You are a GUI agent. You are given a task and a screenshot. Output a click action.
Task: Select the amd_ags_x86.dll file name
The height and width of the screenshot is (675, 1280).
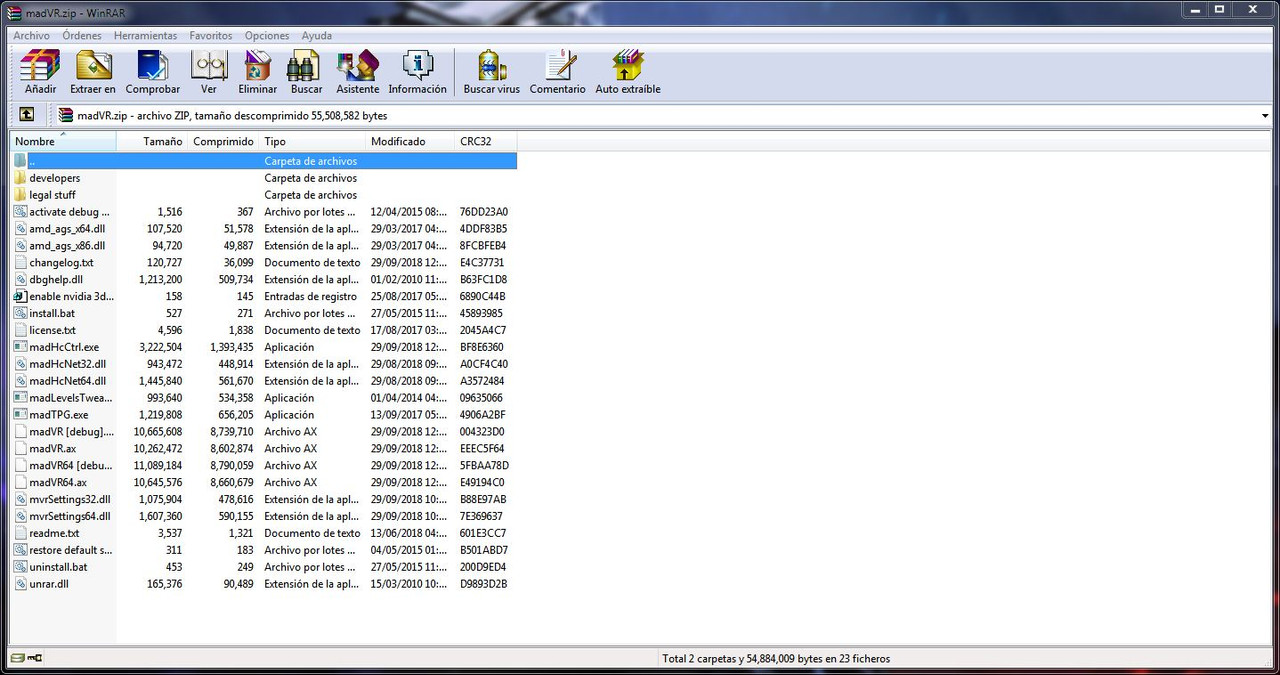coord(67,246)
